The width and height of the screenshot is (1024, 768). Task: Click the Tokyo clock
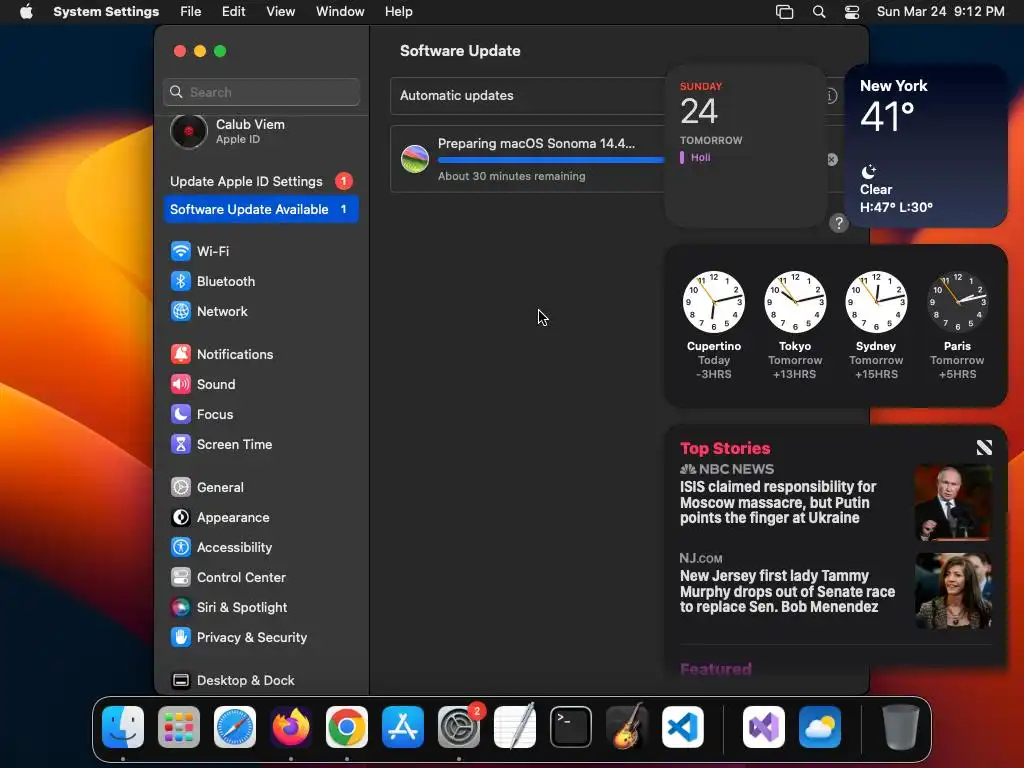point(795,302)
